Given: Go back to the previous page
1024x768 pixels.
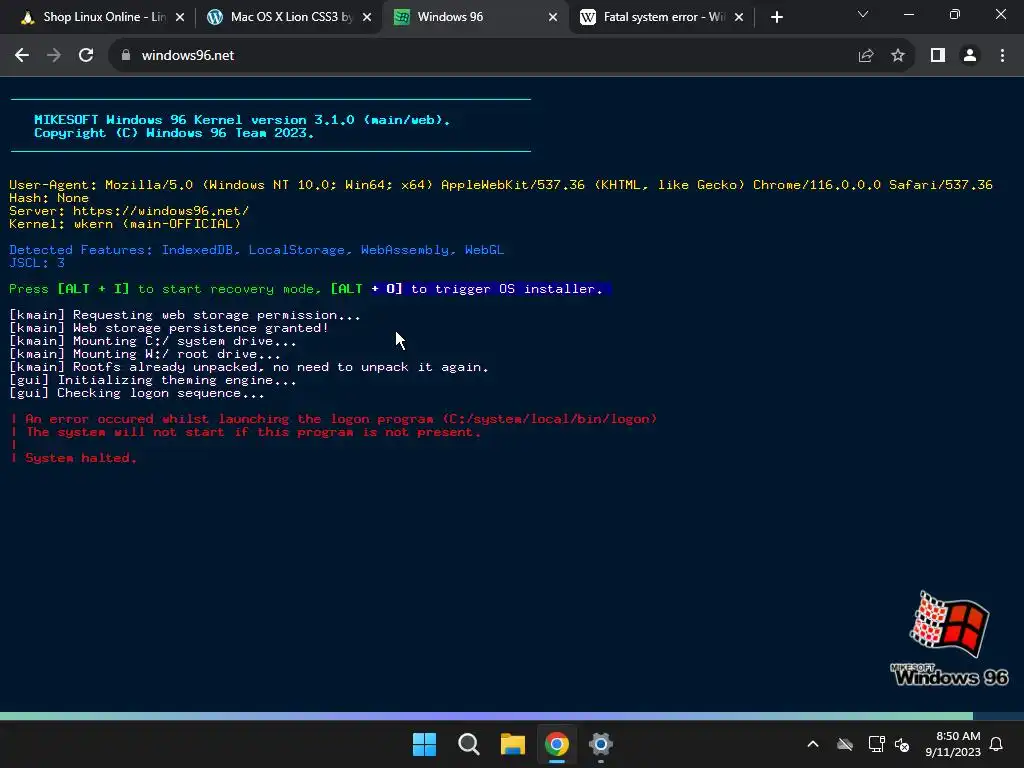Looking at the screenshot, I should click(22, 56).
